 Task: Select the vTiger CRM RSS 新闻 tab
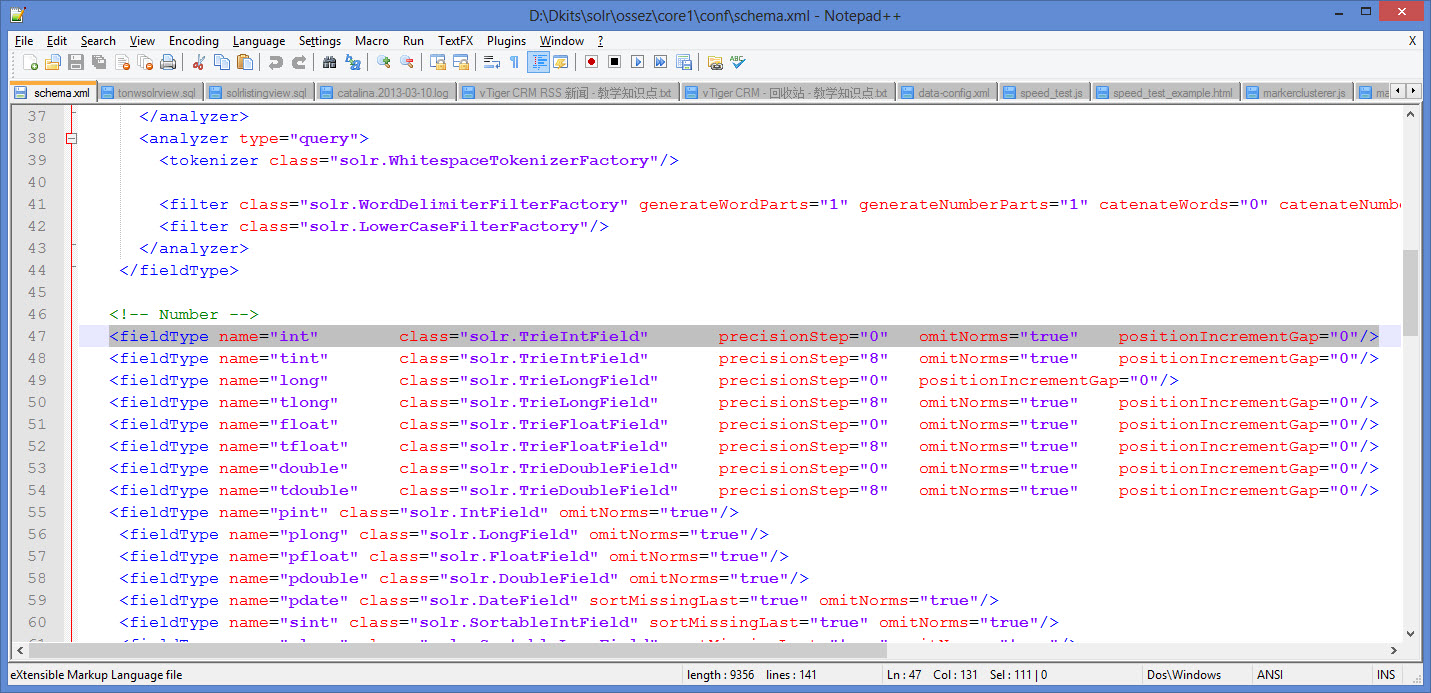click(x=568, y=93)
